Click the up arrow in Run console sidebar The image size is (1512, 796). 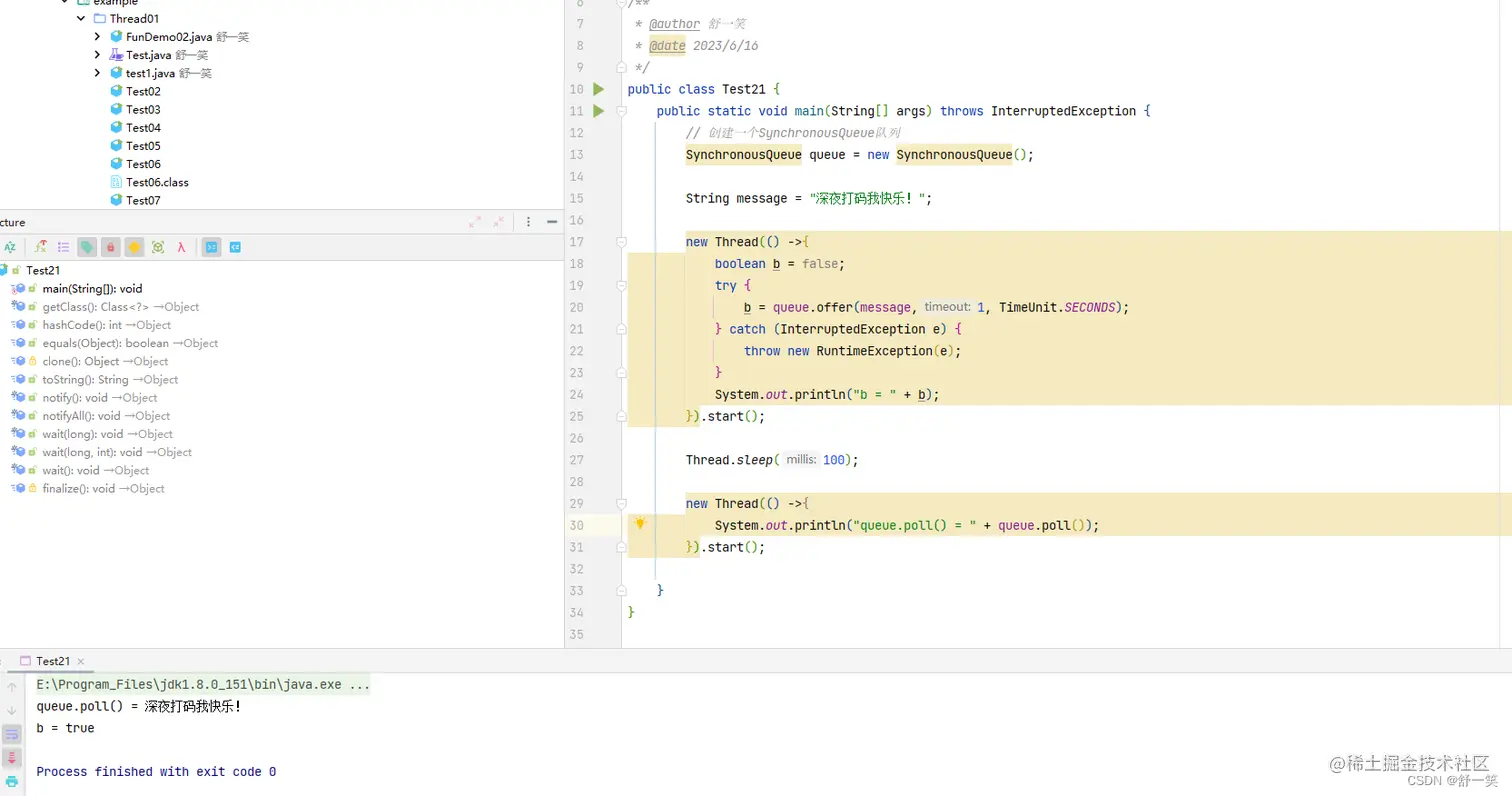click(x=12, y=687)
